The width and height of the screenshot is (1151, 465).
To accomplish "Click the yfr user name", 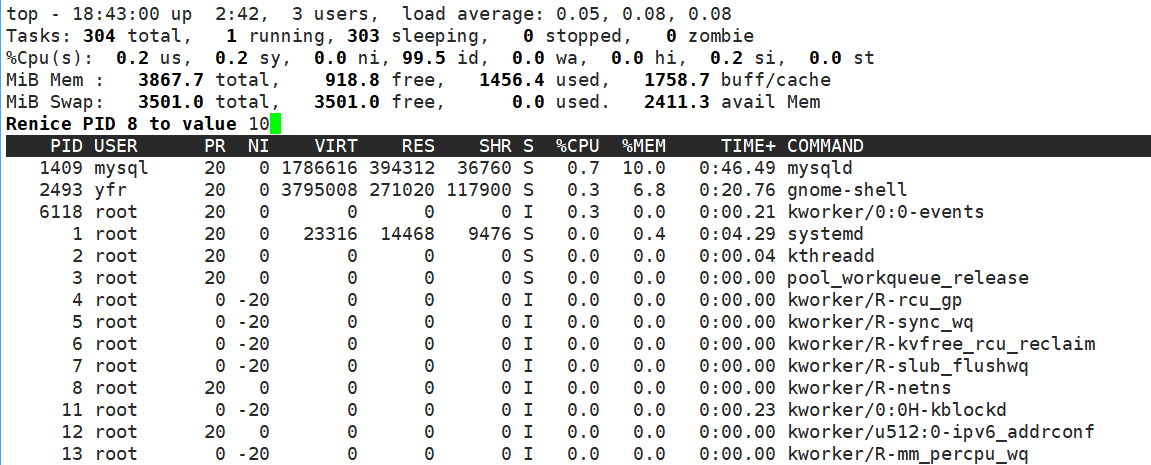I will pos(110,190).
